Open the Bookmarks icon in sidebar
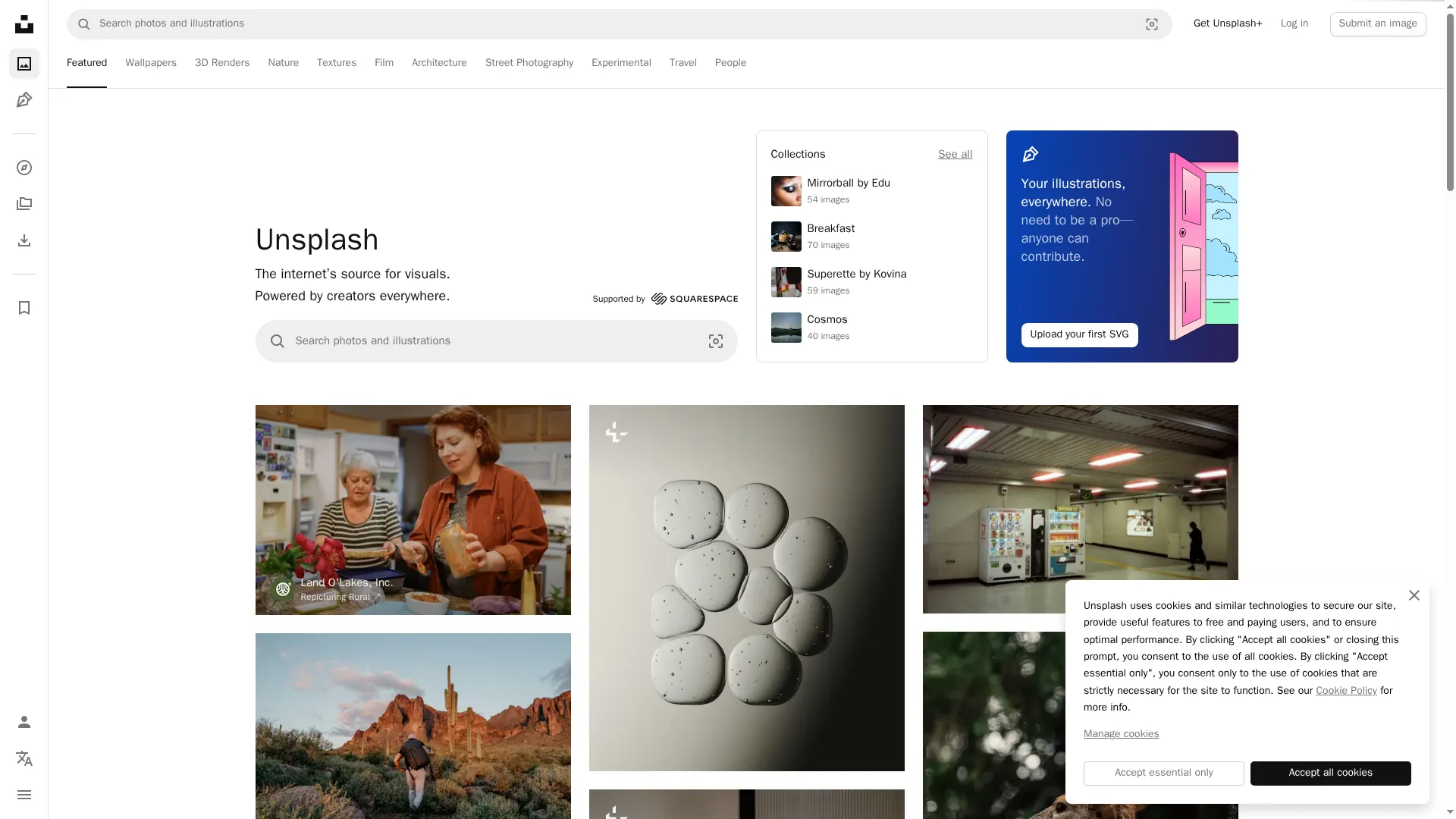Viewport: 1456px width, 819px height. (24, 308)
